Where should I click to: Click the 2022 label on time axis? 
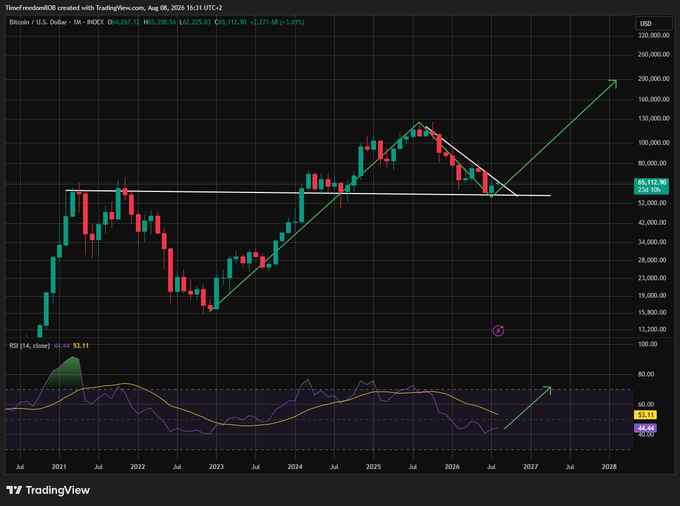tap(137, 467)
